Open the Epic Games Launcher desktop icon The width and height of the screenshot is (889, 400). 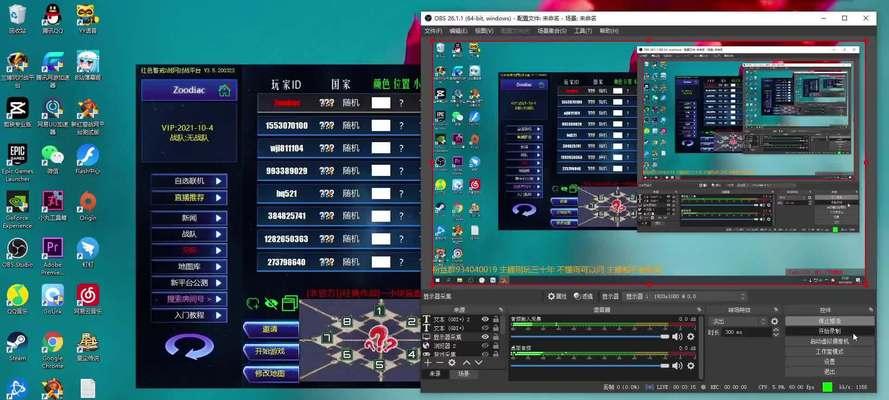(x=17, y=160)
